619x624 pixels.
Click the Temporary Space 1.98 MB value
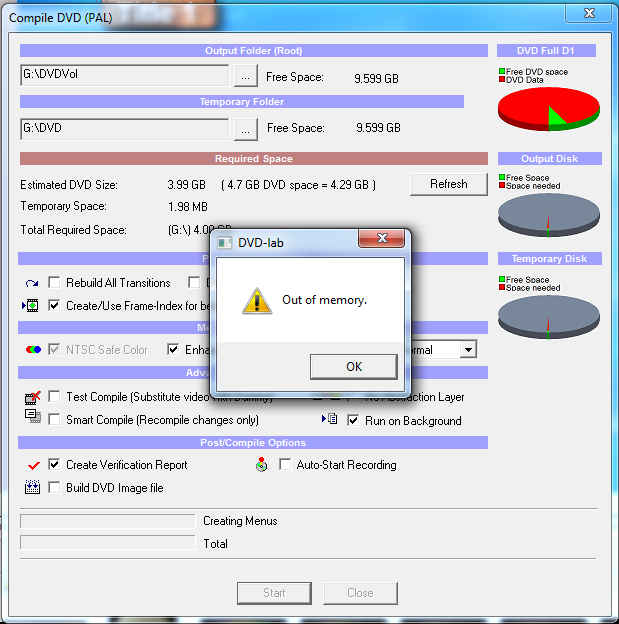[187, 207]
